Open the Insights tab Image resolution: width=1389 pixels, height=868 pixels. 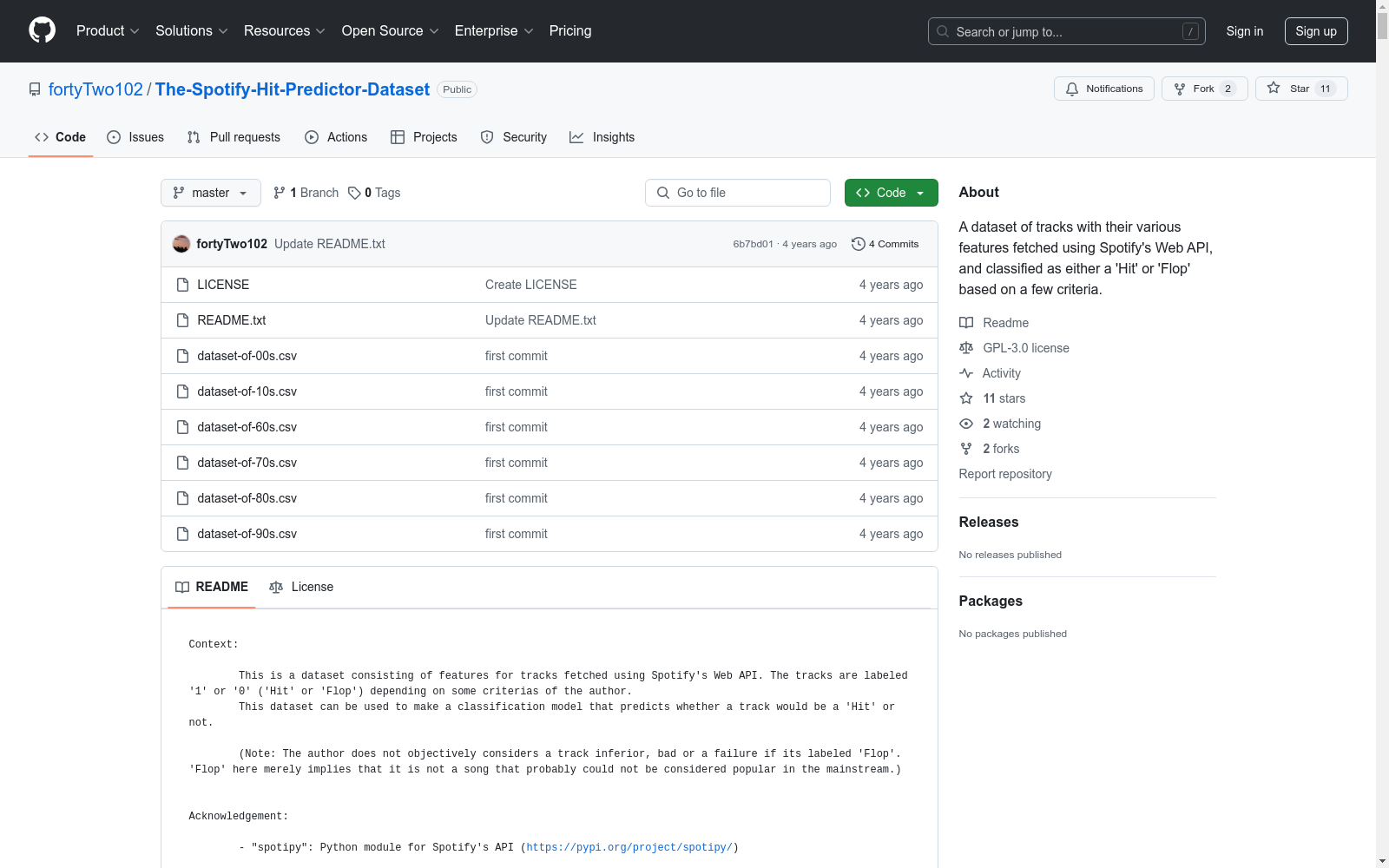click(x=602, y=137)
